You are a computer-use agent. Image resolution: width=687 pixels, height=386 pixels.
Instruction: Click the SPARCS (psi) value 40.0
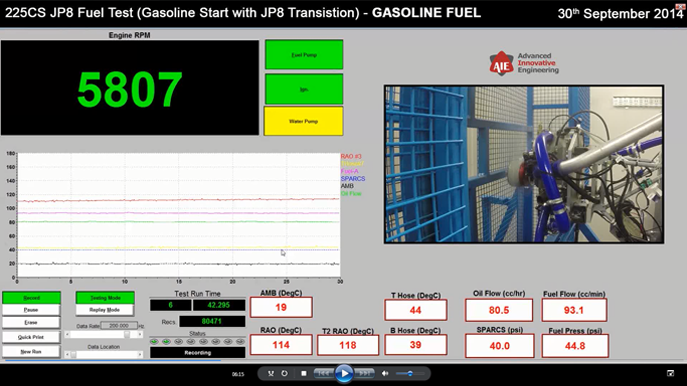[x=499, y=346]
